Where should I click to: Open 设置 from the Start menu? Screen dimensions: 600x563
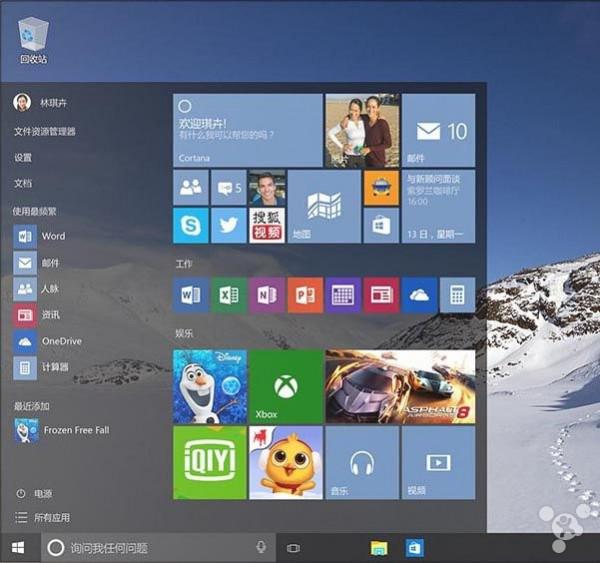(23, 157)
